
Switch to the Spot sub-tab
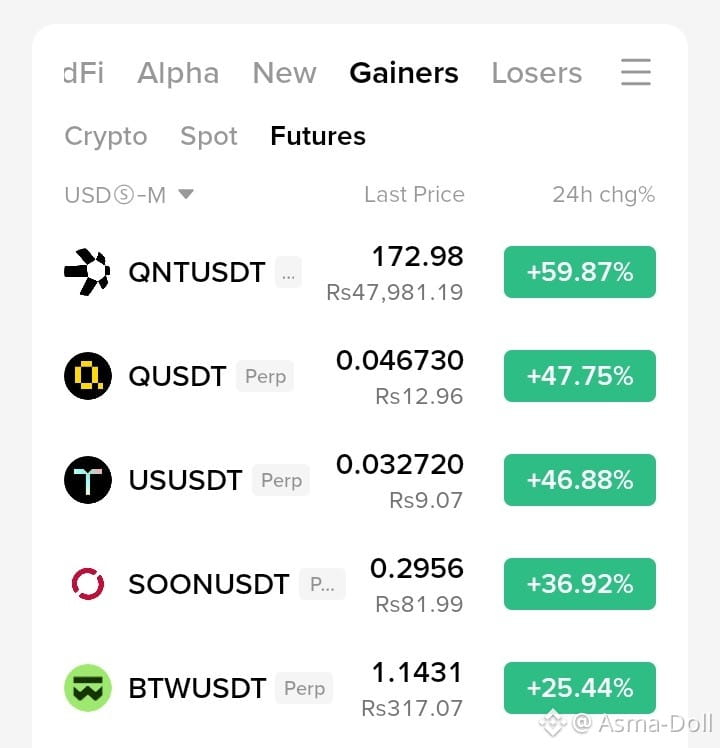click(209, 136)
